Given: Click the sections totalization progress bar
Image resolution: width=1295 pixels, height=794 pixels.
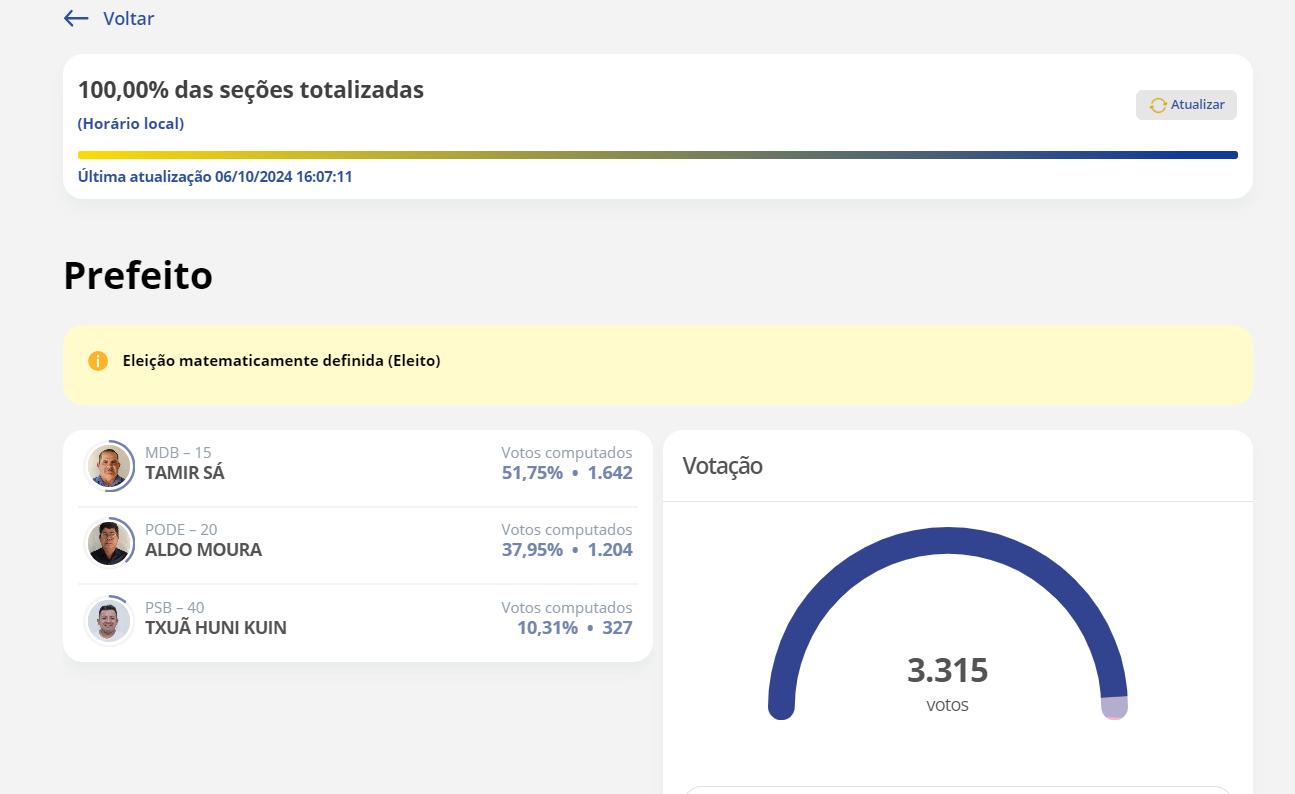Looking at the screenshot, I should 657,155.
